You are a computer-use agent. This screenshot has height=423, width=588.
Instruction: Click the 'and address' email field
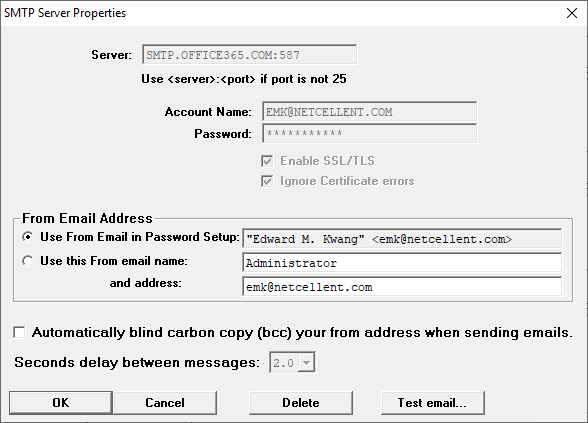(x=402, y=287)
